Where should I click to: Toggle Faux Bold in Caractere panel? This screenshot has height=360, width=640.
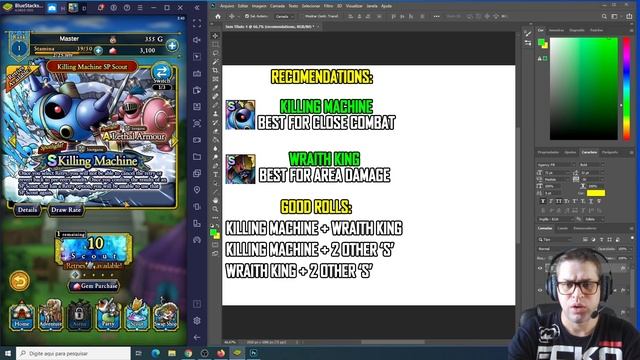pyautogui.click(x=542, y=201)
